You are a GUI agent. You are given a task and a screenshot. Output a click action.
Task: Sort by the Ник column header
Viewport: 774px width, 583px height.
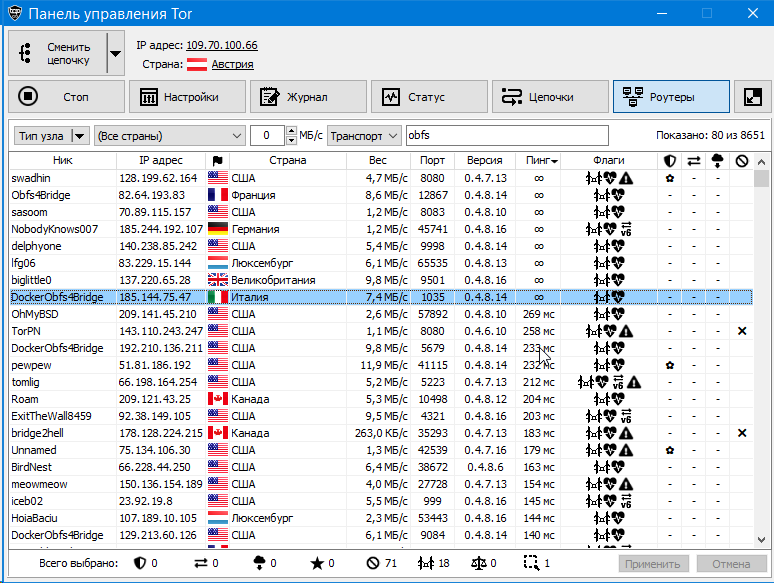coord(63,160)
